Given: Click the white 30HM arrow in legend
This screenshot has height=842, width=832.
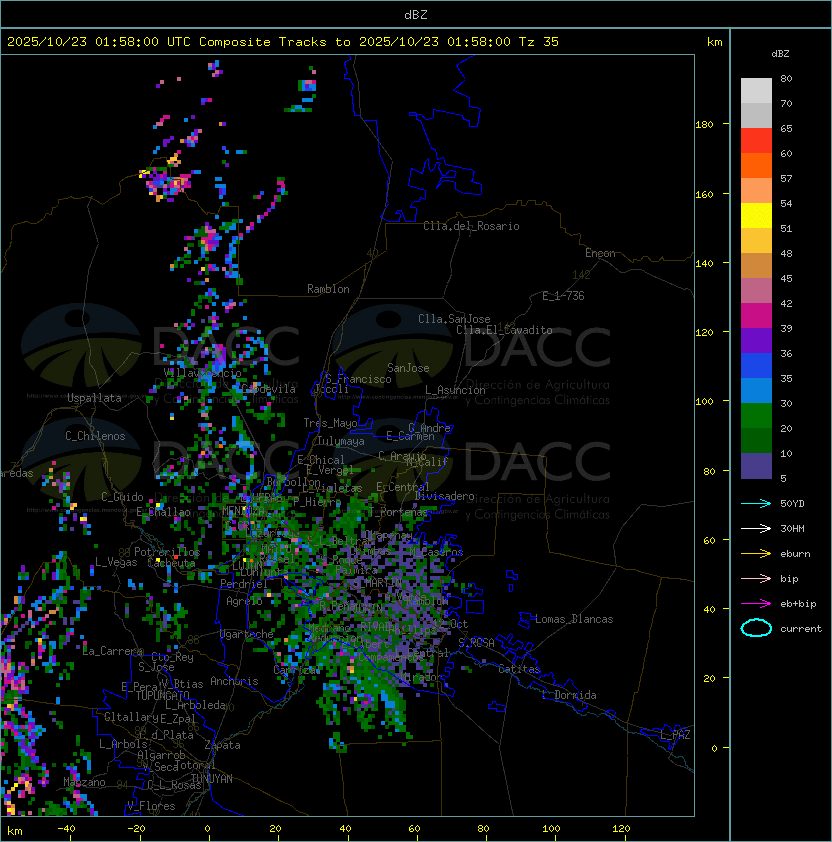Looking at the screenshot, I should [x=756, y=528].
